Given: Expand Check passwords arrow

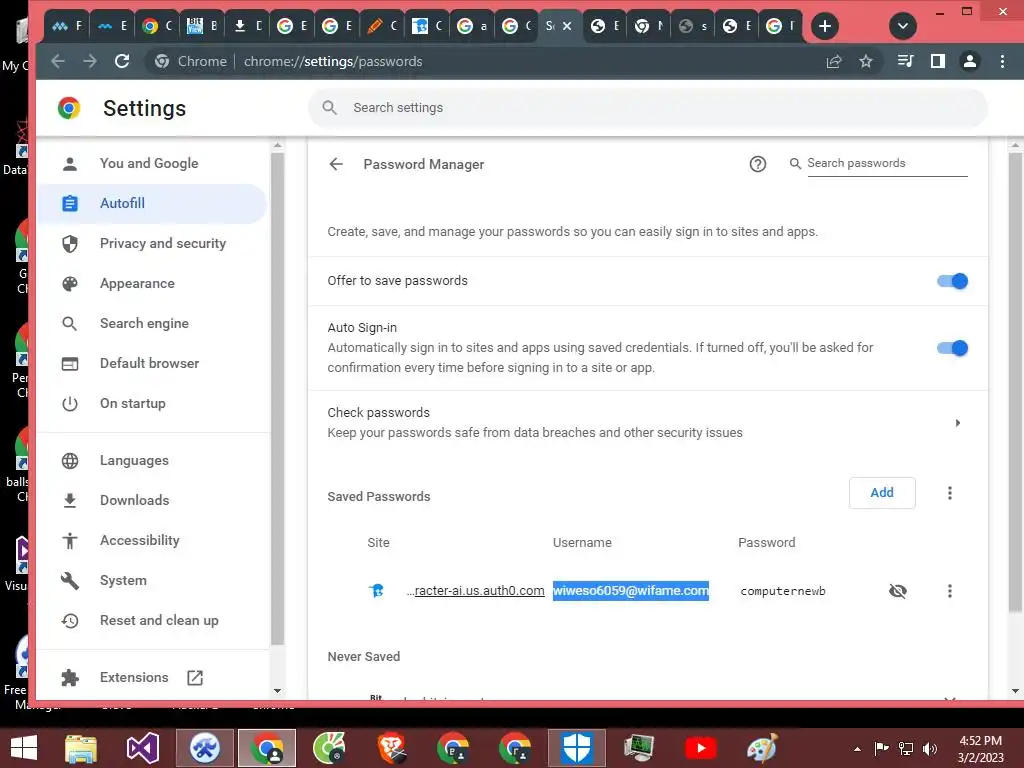Looking at the screenshot, I should point(957,423).
